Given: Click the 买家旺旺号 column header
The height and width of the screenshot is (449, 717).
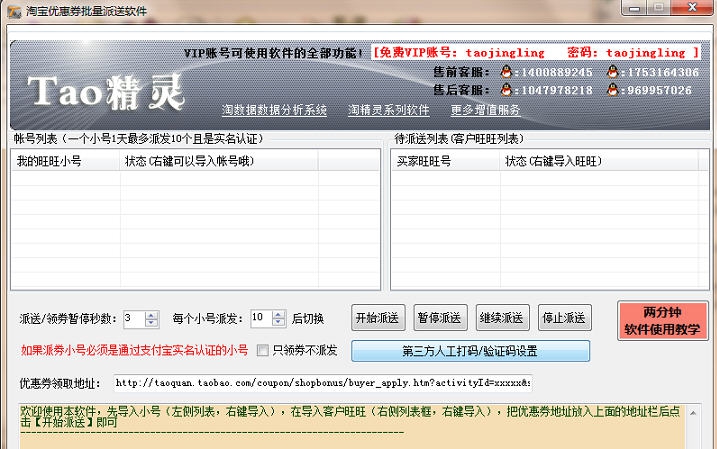Looking at the screenshot, I should [x=445, y=161].
